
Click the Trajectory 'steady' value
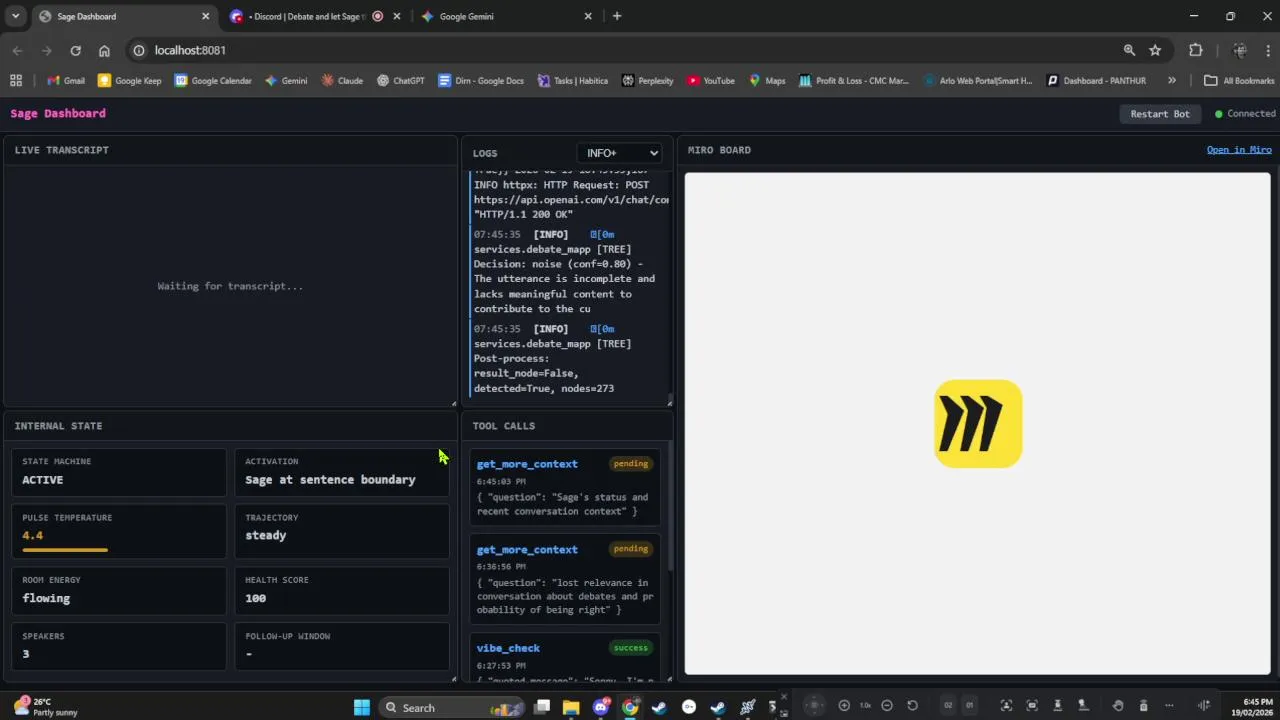(x=266, y=536)
